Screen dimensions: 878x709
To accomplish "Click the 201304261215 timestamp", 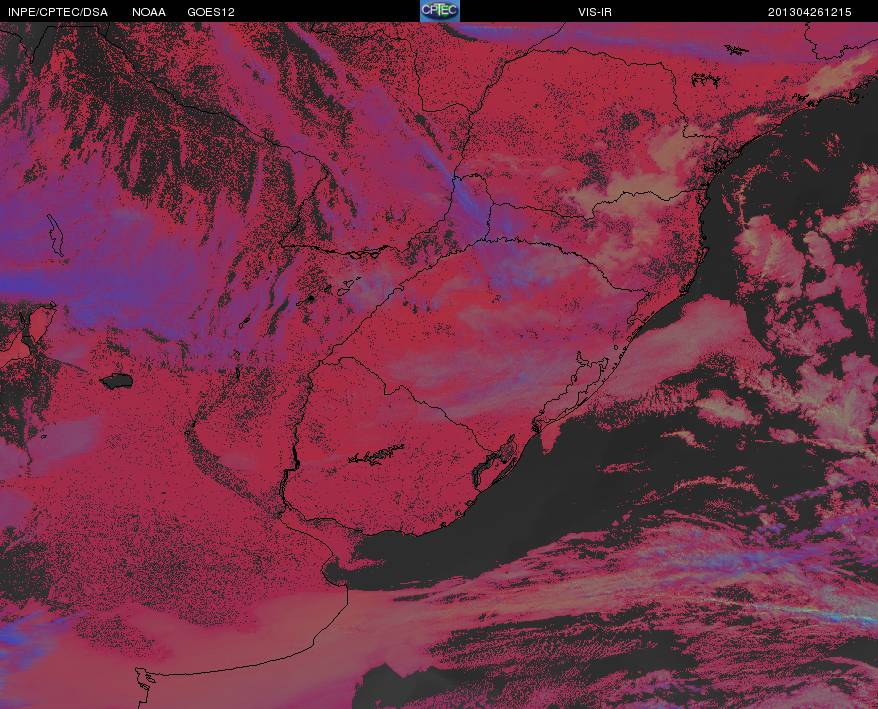I will [x=810, y=12].
